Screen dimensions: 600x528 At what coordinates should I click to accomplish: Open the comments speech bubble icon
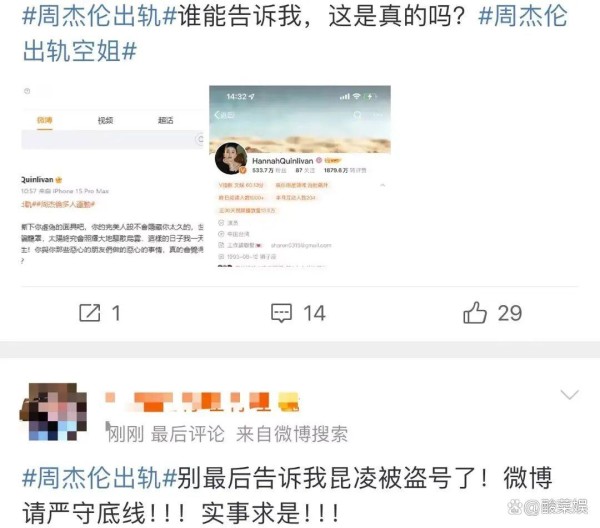click(x=281, y=313)
